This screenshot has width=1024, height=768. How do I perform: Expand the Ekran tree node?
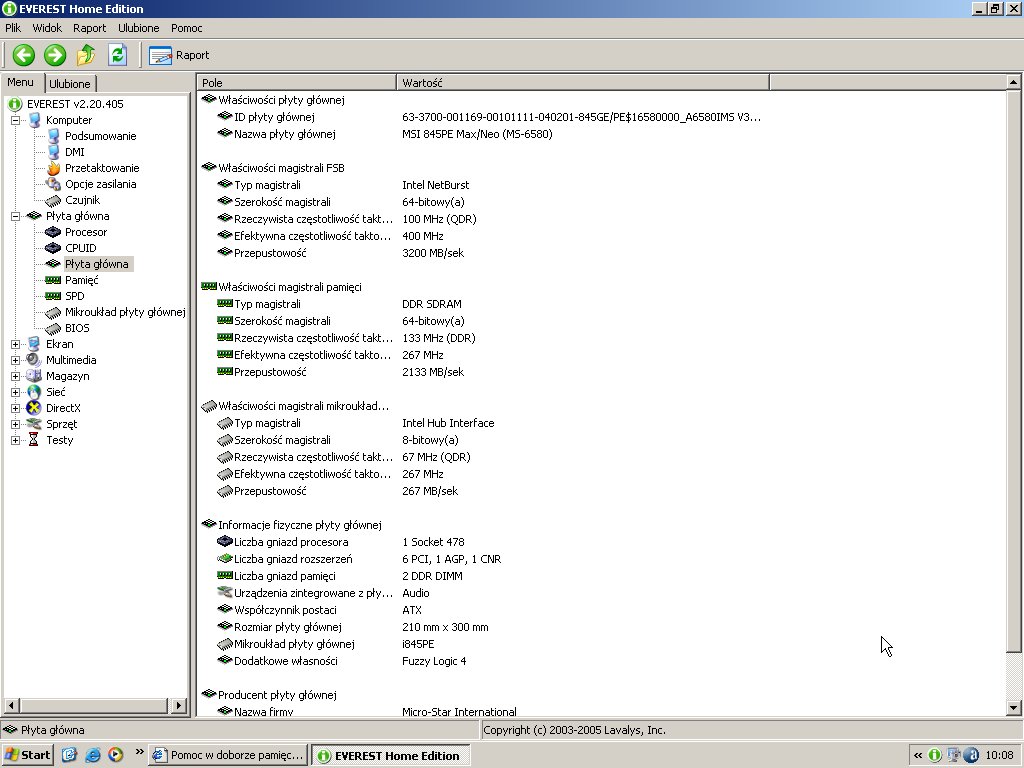coord(16,344)
